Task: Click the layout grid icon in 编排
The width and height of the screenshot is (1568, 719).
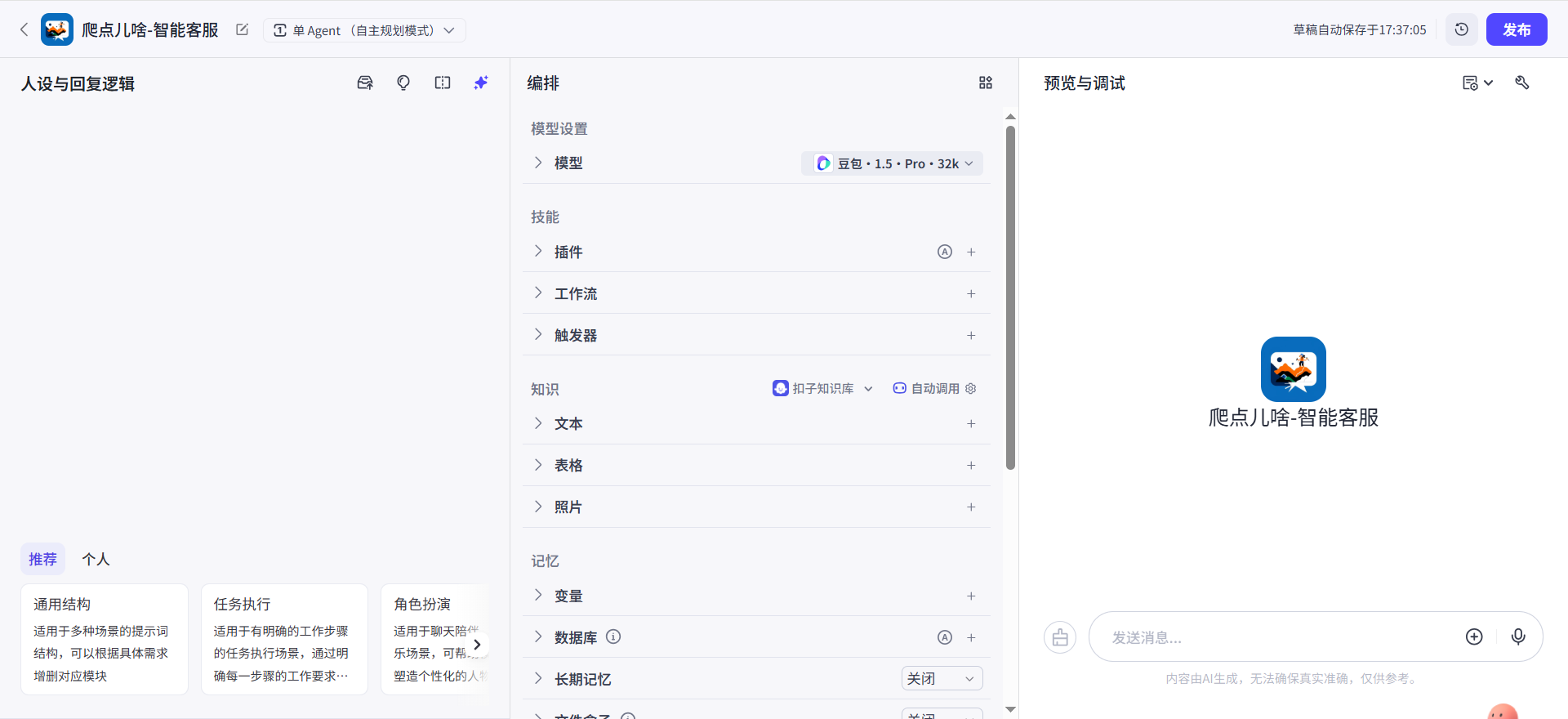Action: click(986, 83)
